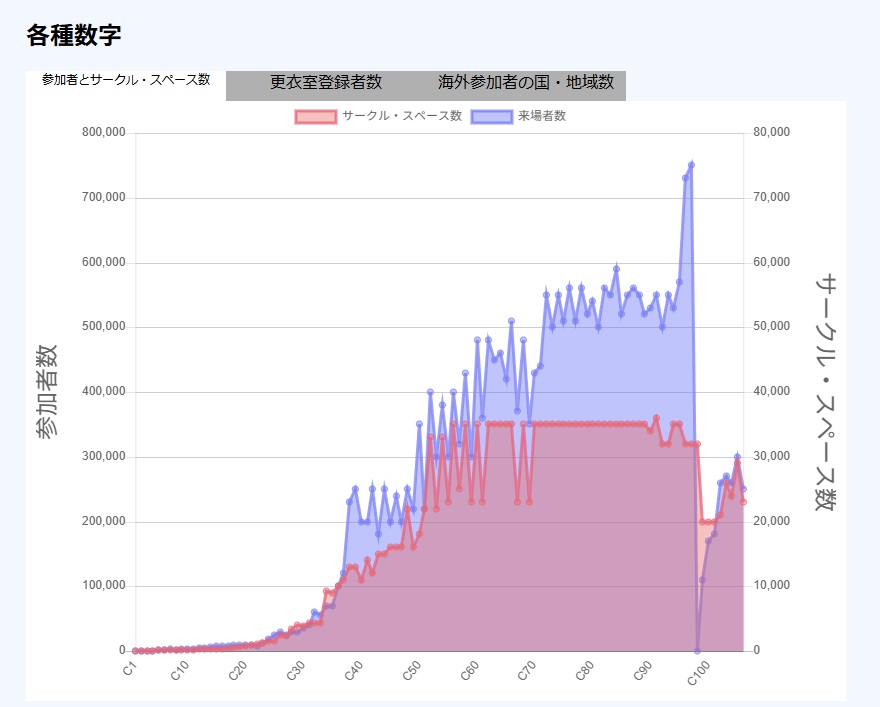
Task: Toggle the 来場者数 legend label
Action: pyautogui.click(x=542, y=116)
